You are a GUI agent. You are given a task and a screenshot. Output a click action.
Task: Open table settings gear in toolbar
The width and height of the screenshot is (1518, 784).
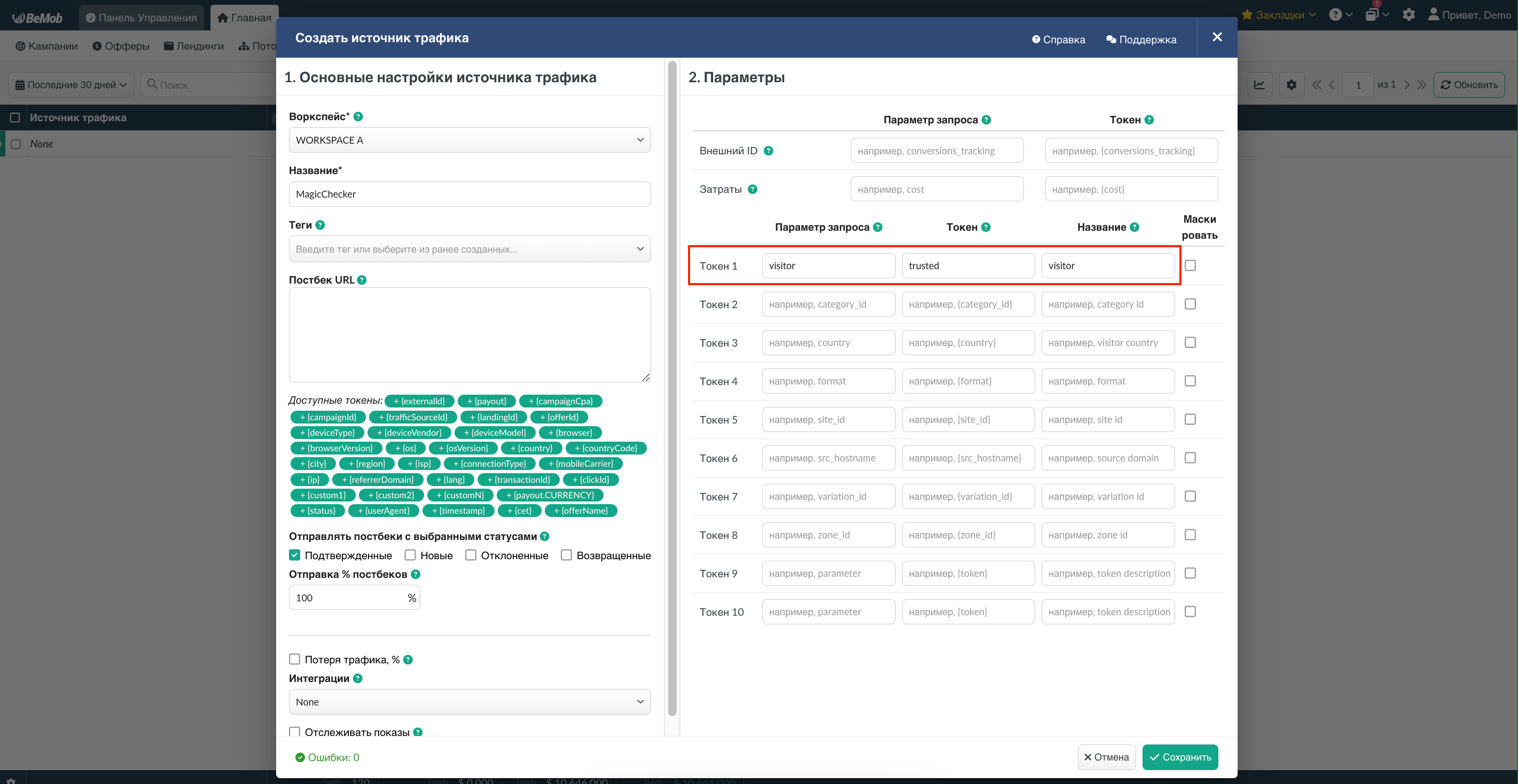click(1291, 85)
